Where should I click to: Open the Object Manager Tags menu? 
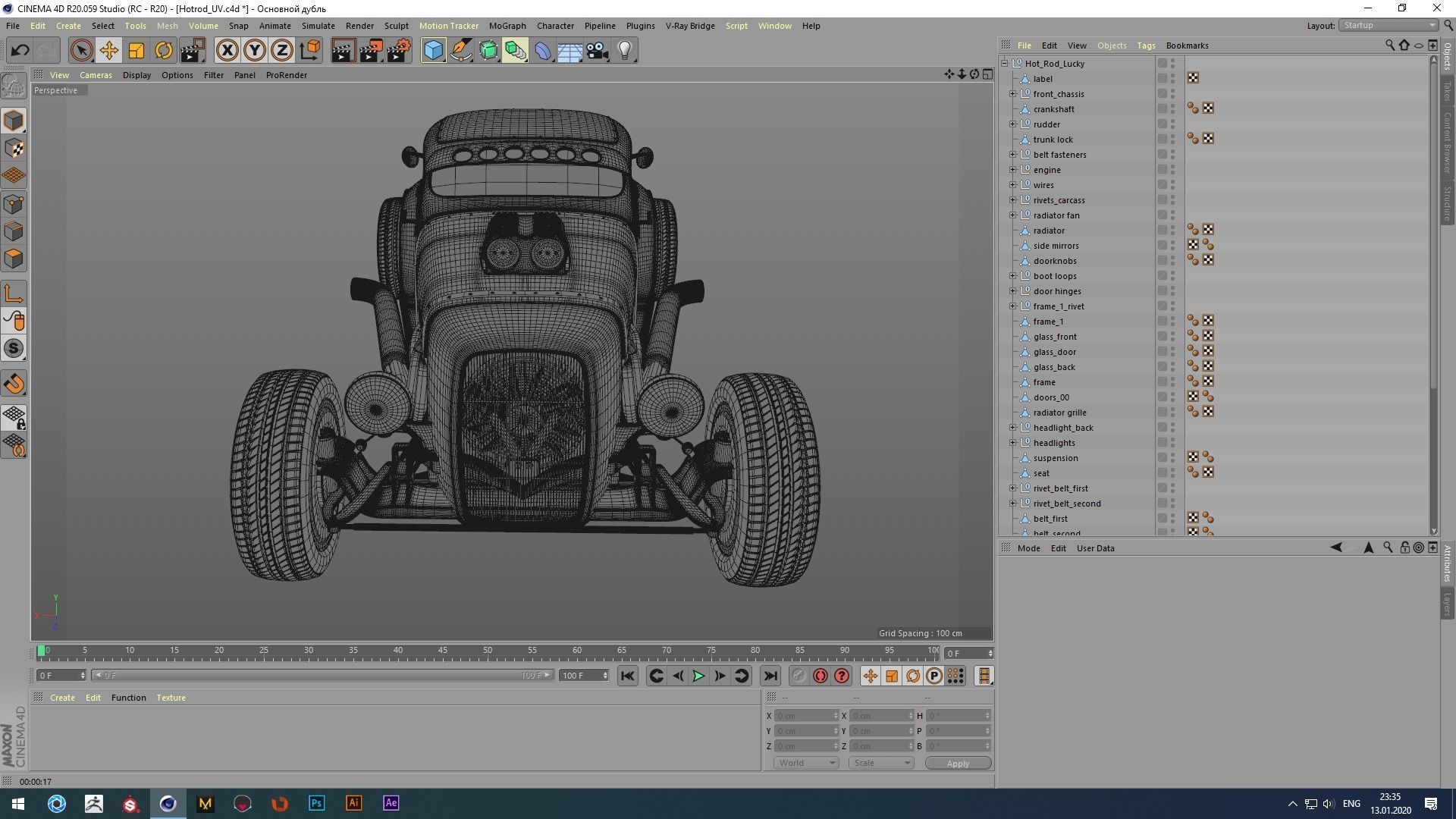pyautogui.click(x=1146, y=45)
